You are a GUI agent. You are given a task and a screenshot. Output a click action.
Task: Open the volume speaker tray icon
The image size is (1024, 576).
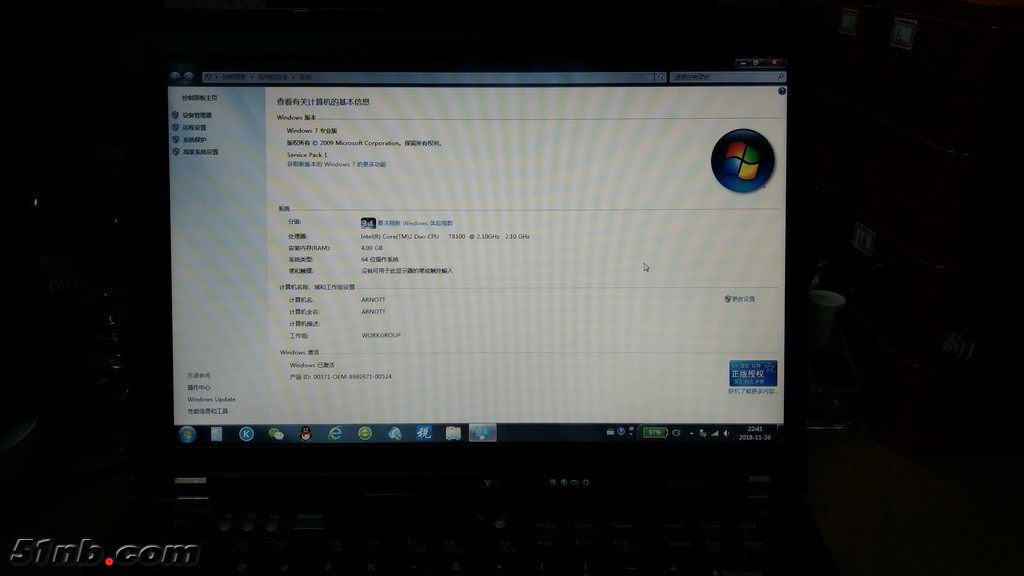point(726,433)
